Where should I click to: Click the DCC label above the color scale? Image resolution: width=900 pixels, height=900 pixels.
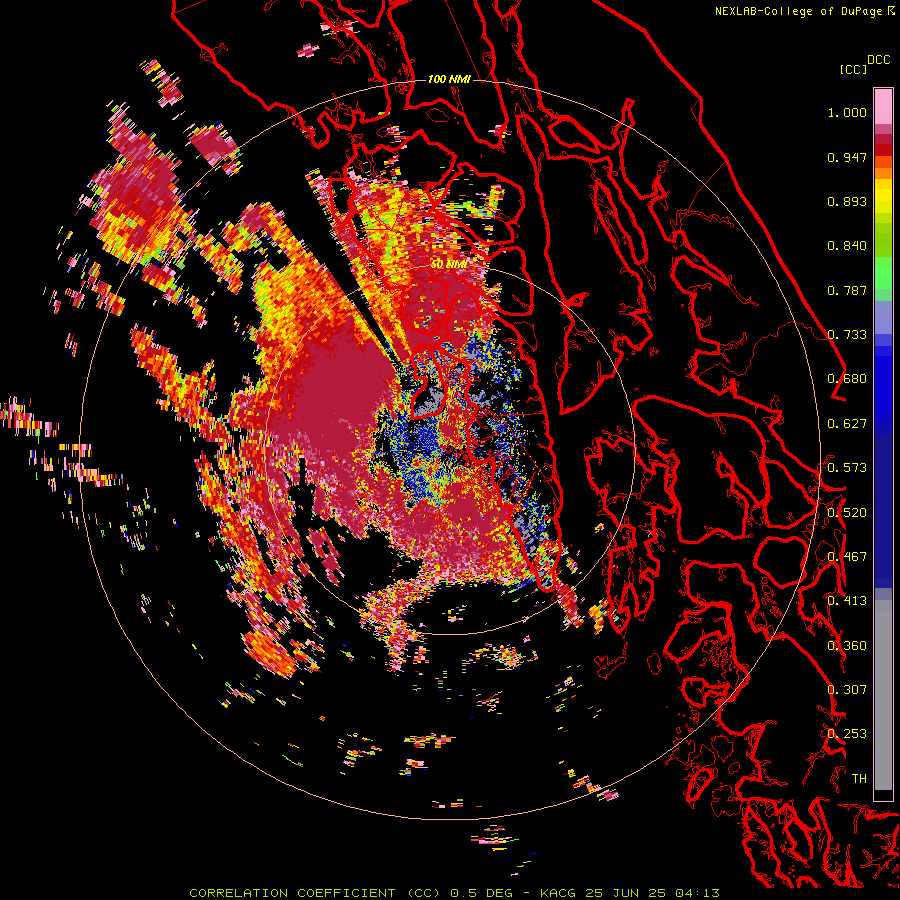879,60
